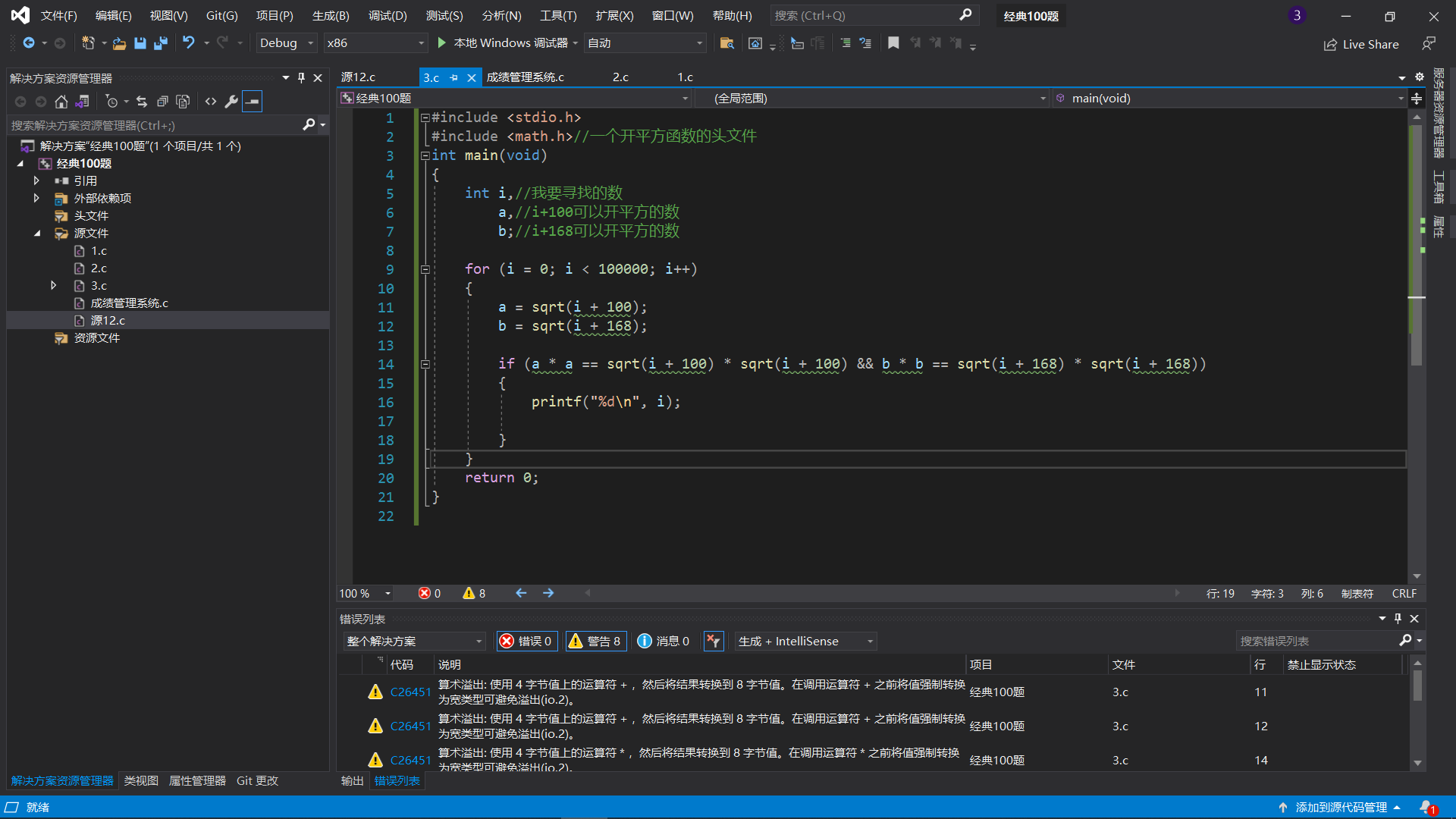This screenshot has height=819, width=1456.
Task: Click the open file folder icon
Action: click(x=119, y=43)
